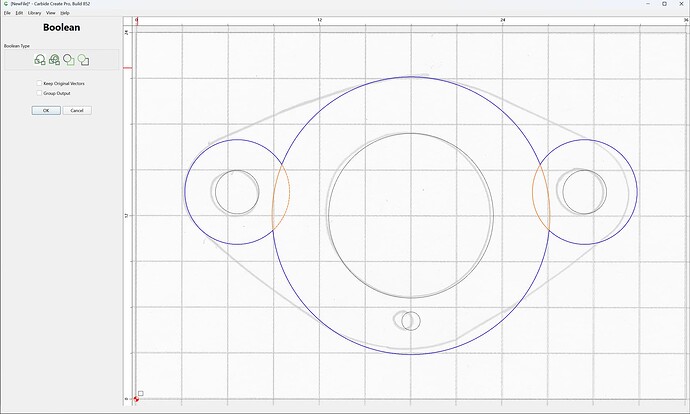Enable Keep Original Vectors checkbox
690x414 pixels.
39,83
